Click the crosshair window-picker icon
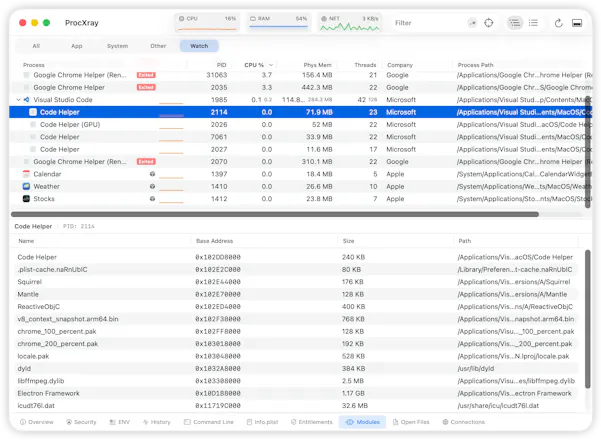The height and width of the screenshot is (440, 601). [489, 23]
